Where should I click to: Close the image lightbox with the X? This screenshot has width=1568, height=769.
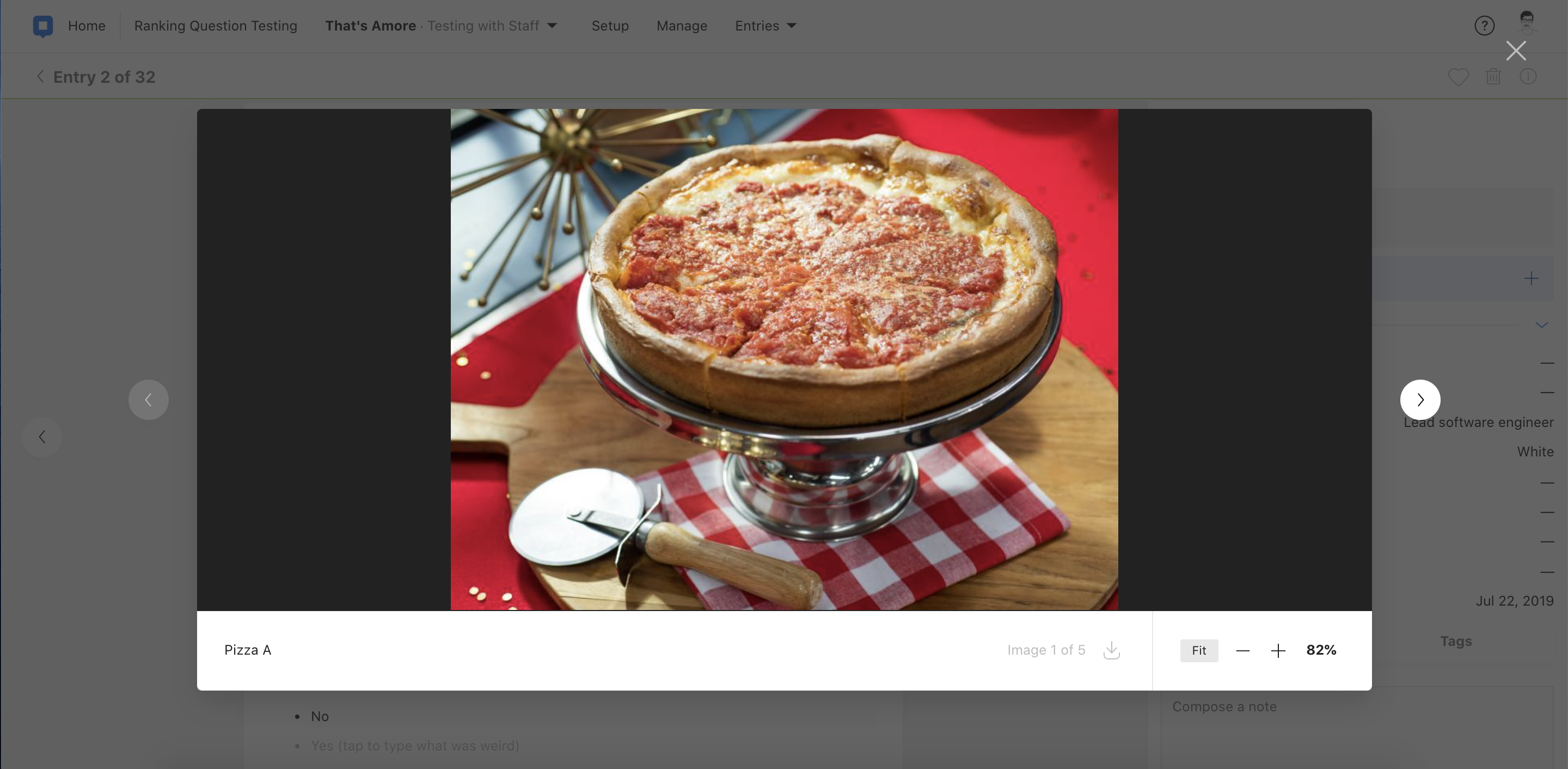pos(1516,51)
